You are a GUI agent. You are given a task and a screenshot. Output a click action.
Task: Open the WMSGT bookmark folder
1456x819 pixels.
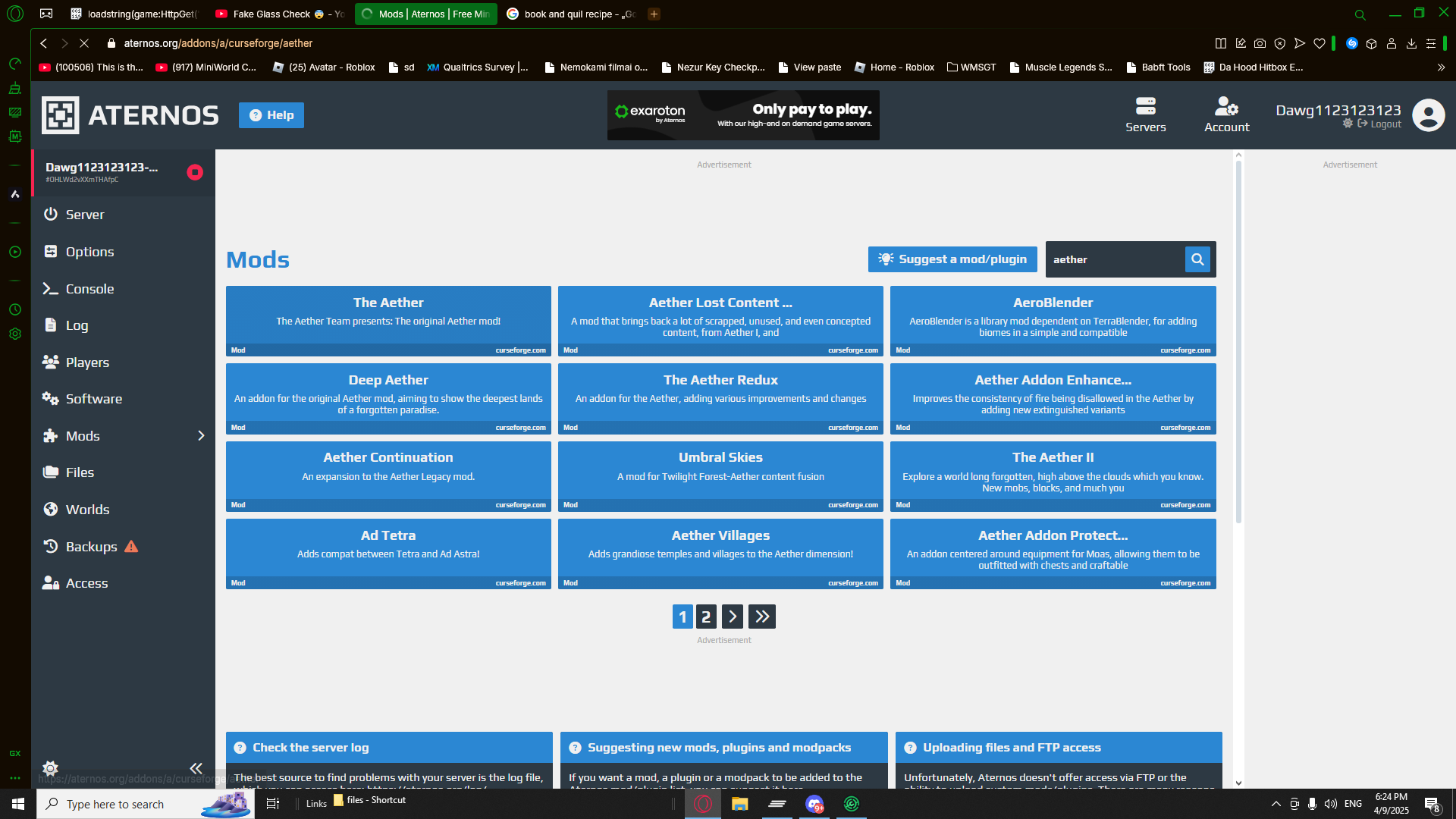click(x=971, y=67)
